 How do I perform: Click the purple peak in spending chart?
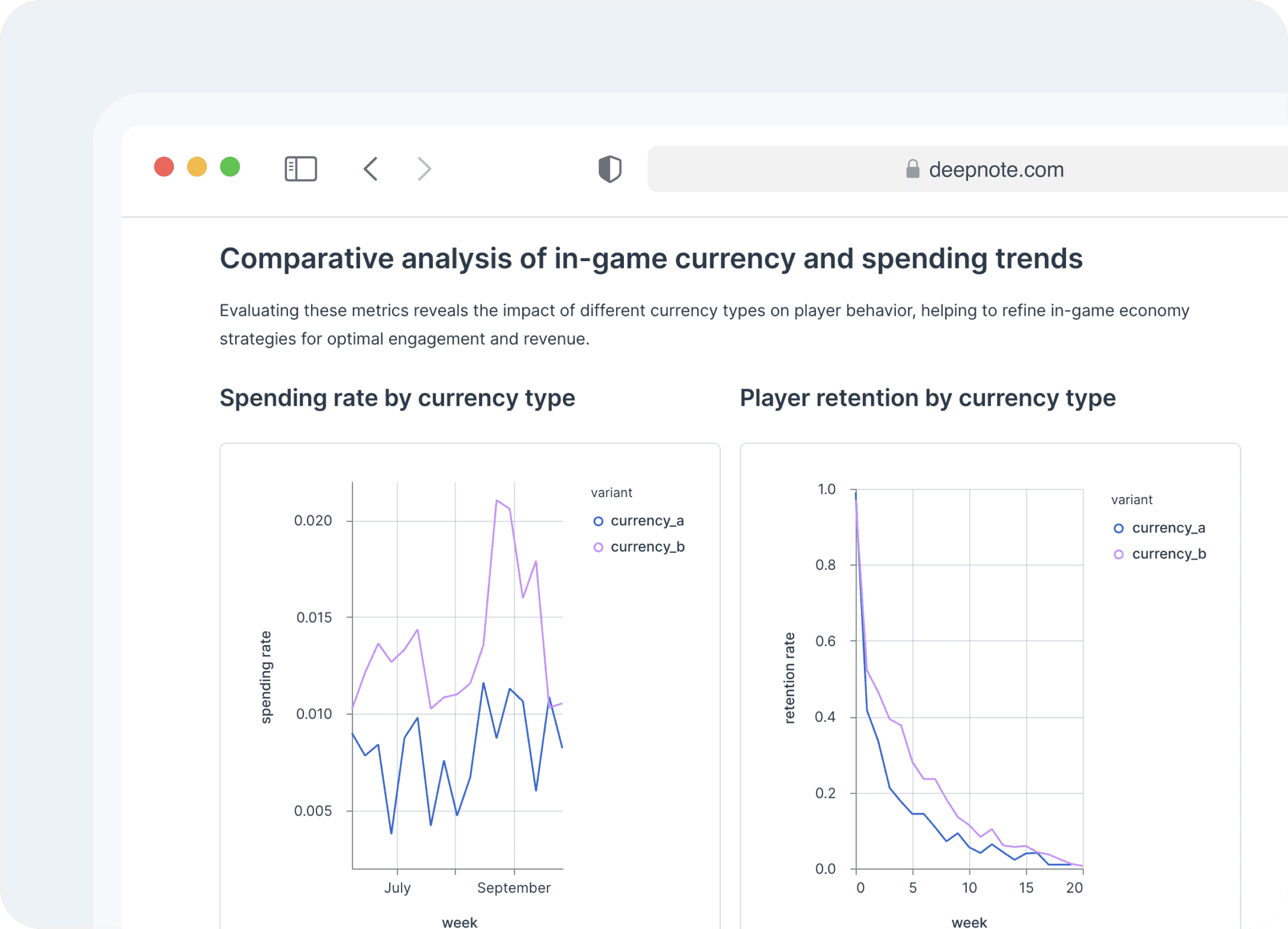pos(497,500)
